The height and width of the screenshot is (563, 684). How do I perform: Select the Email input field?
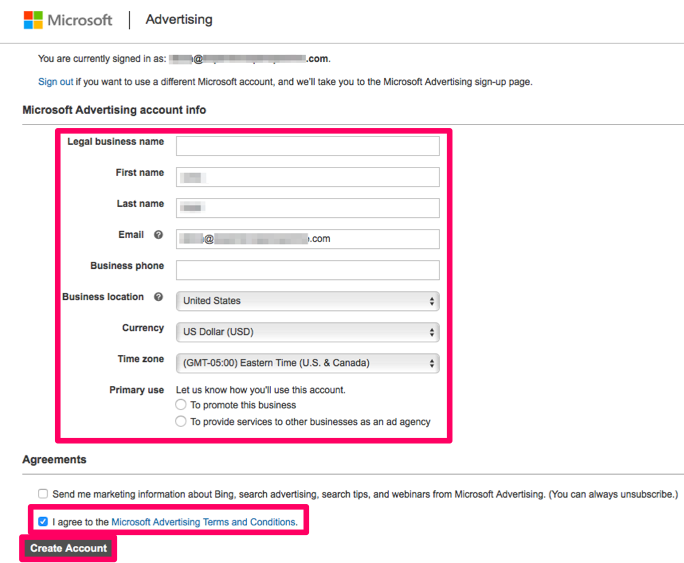point(308,239)
